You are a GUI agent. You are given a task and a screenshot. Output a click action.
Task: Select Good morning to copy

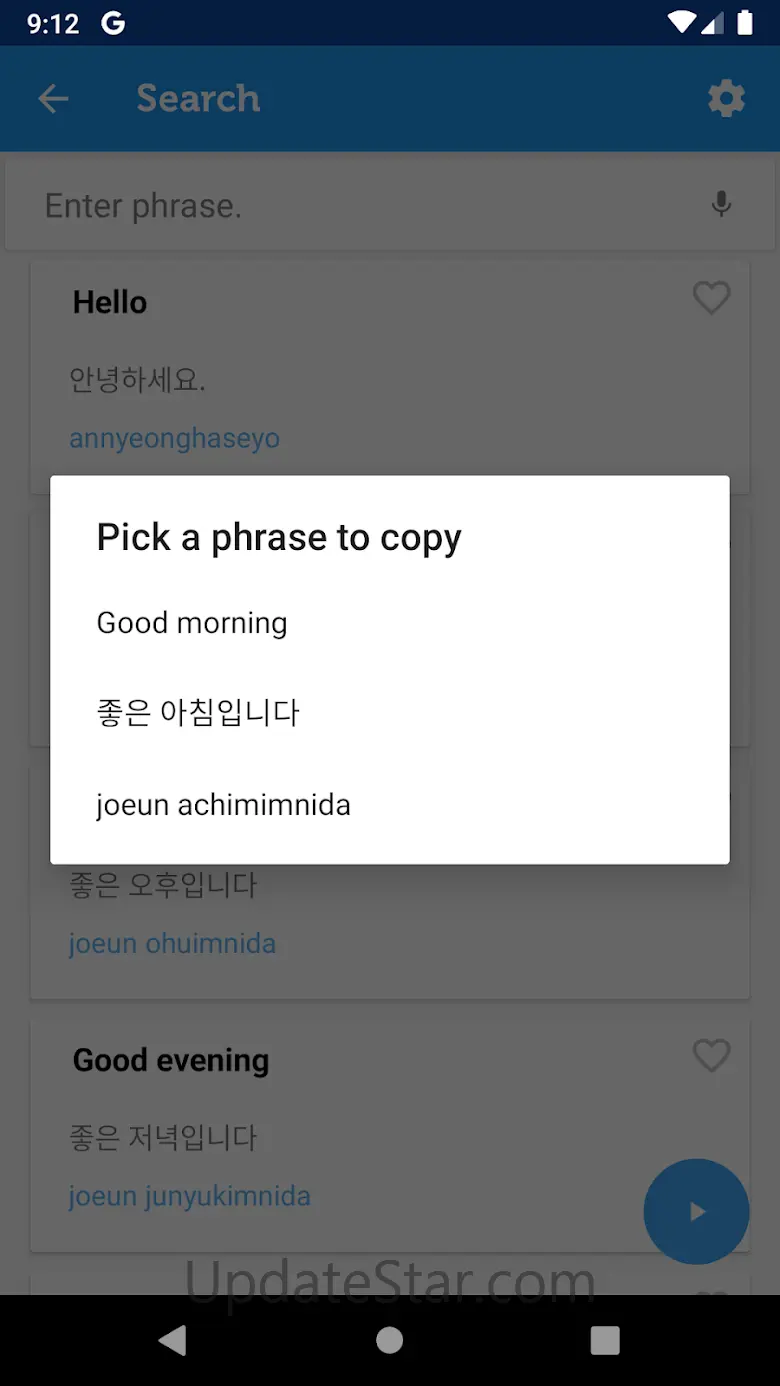192,623
